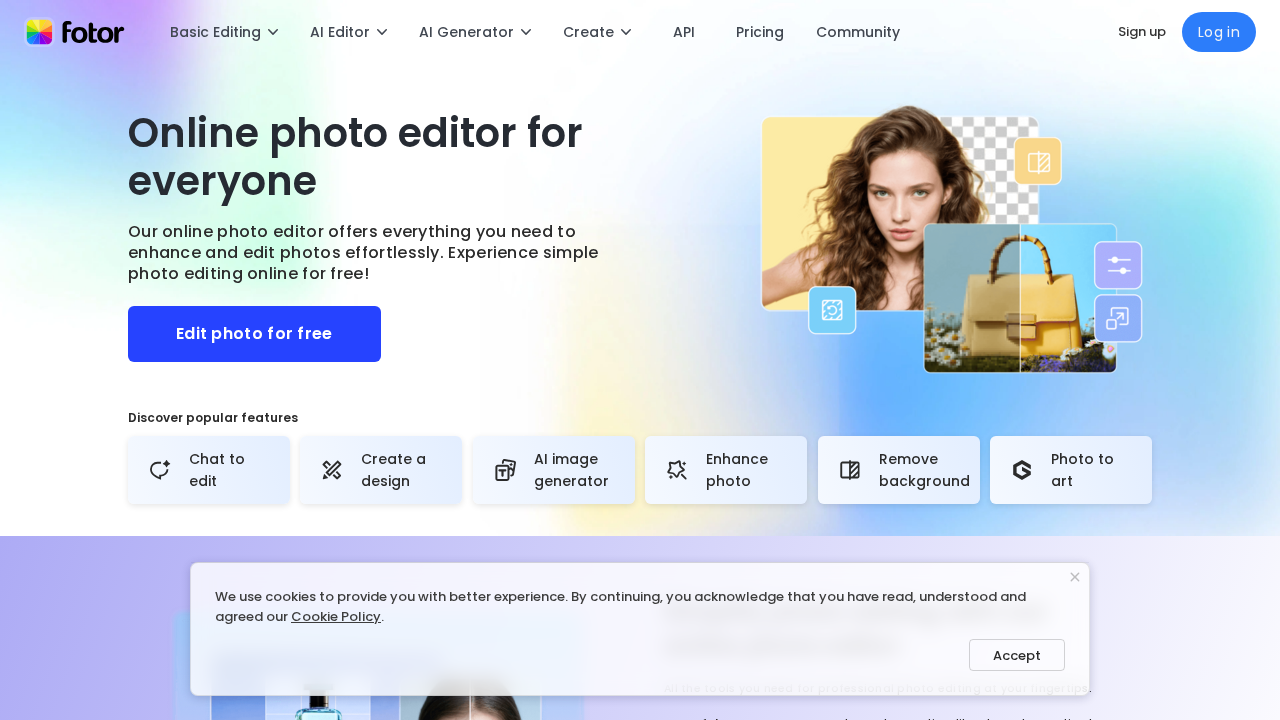Click the Create a design pencil icon
Screen dimensions: 1280x720
(332, 470)
